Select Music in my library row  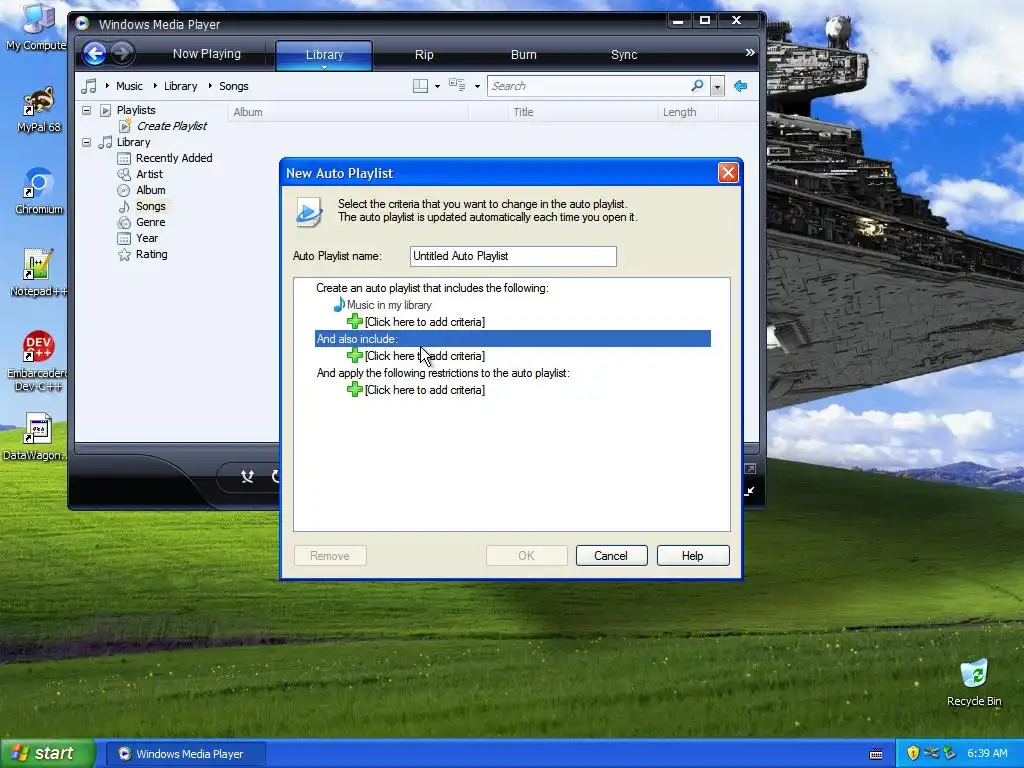389,305
